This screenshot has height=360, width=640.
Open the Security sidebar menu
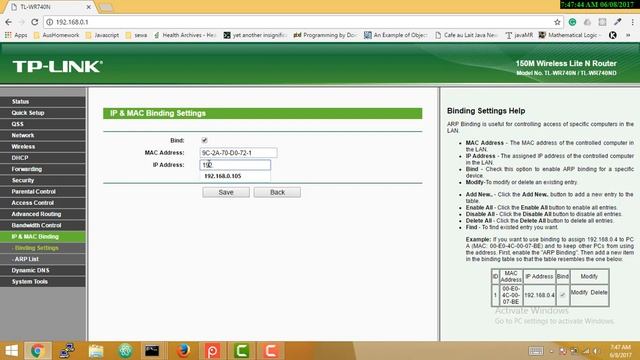43,180
